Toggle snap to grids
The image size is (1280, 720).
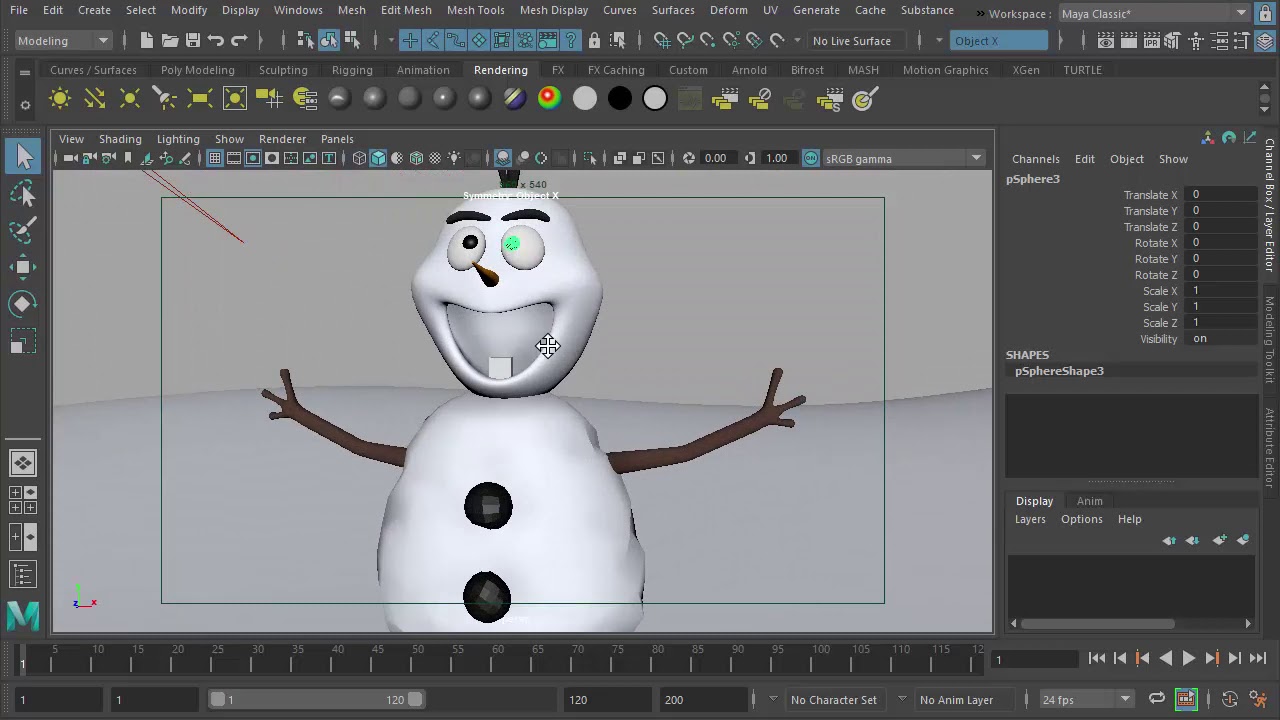pos(662,41)
